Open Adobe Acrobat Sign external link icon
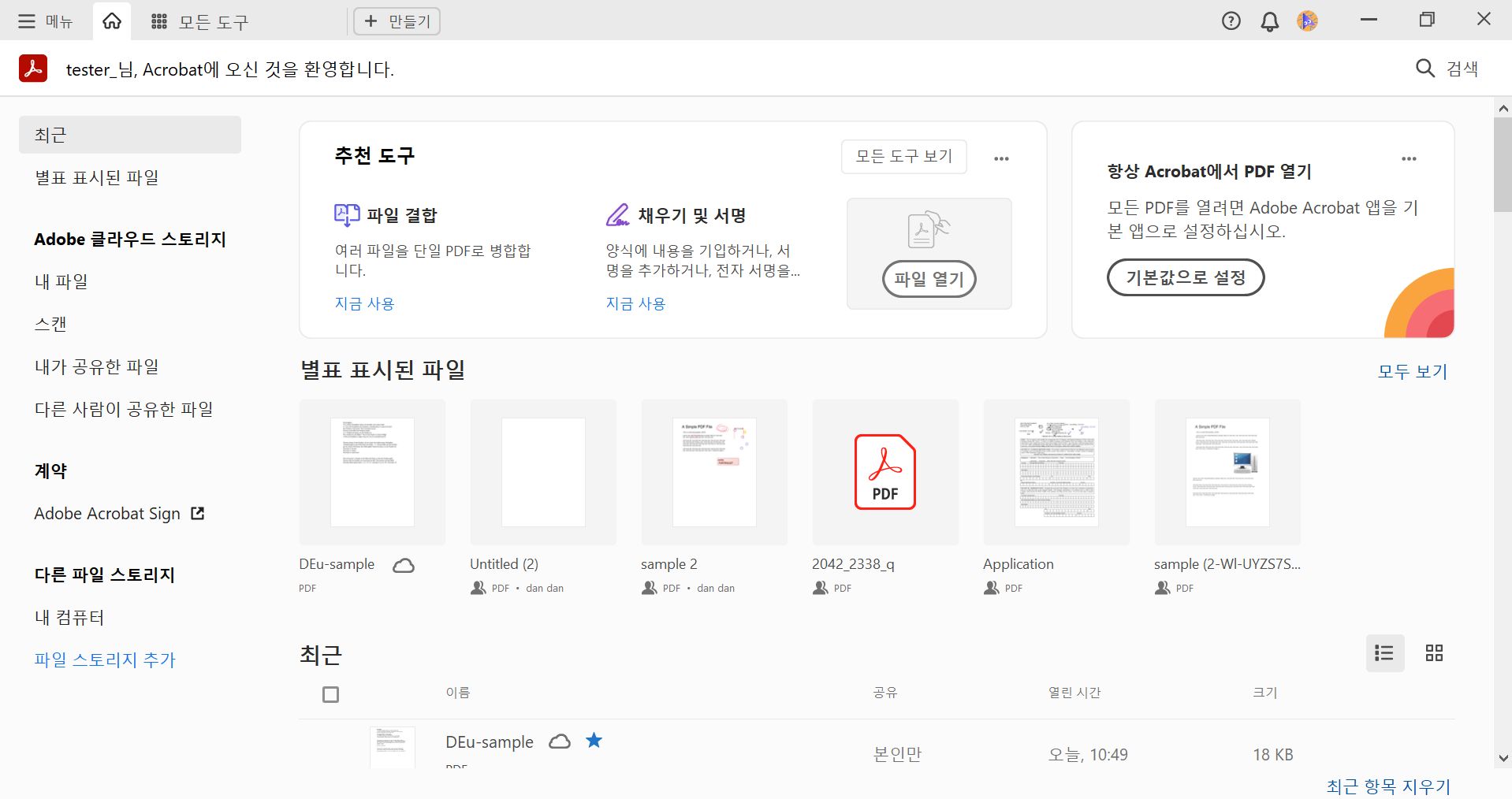This screenshot has width=1512, height=799. pyautogui.click(x=197, y=513)
